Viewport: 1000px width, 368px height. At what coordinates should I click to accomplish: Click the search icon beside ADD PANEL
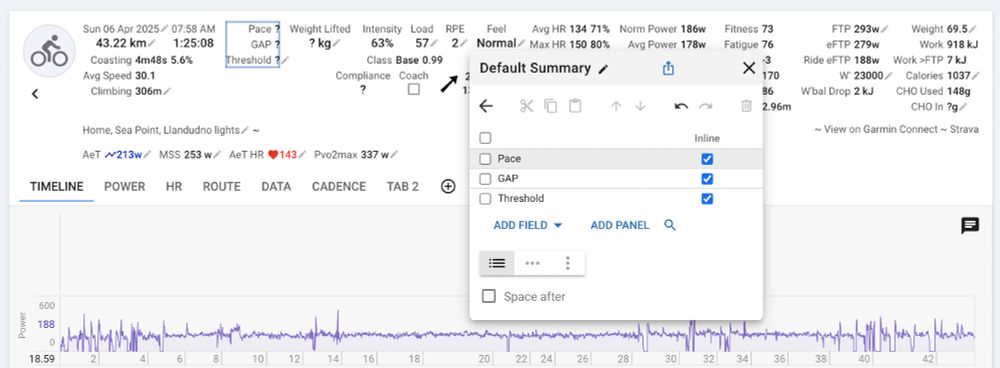coord(670,224)
